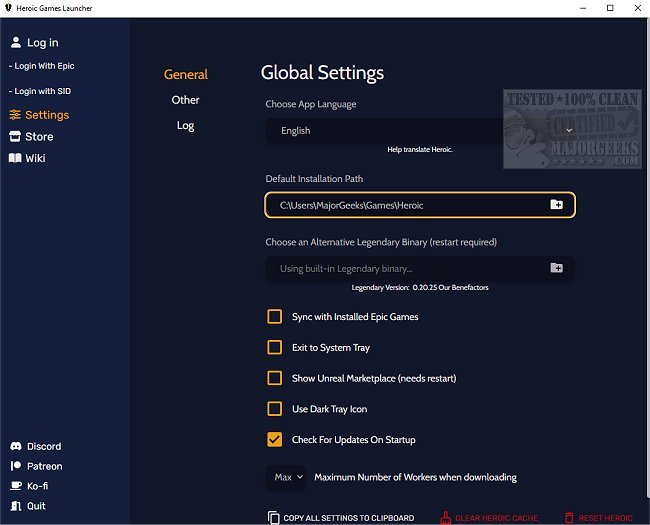Open the Patreon link in sidebar
650x525 pixels.
(x=44, y=466)
